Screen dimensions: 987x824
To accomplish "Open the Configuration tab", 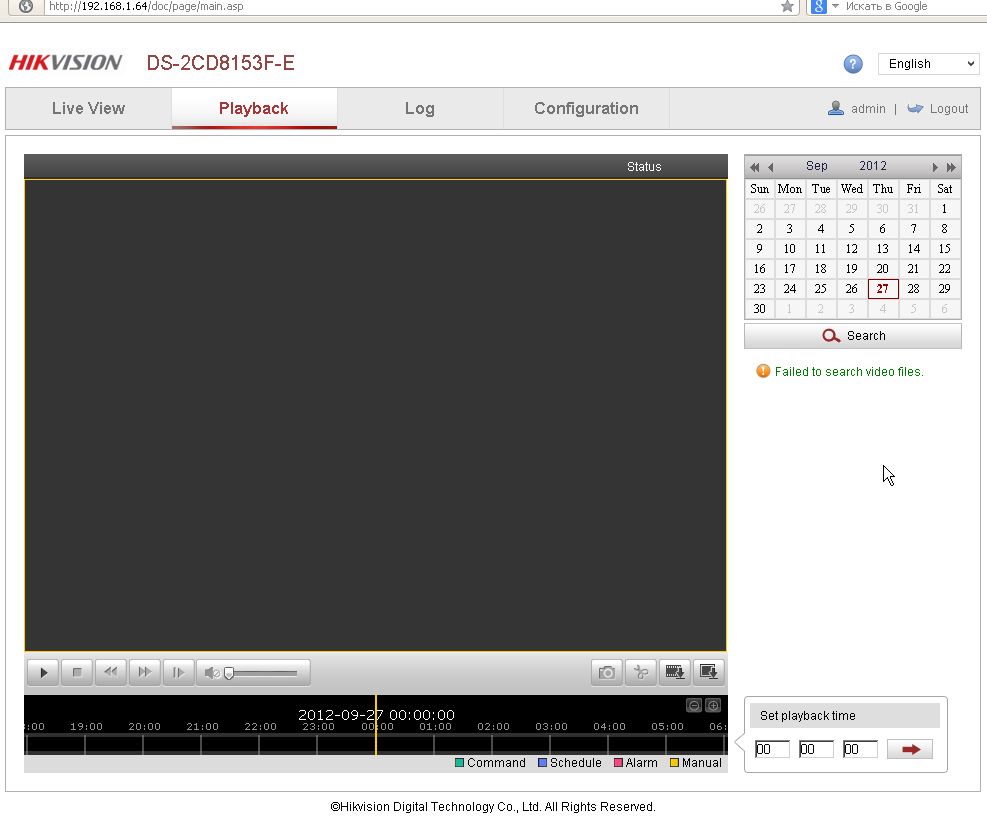I will coord(586,108).
